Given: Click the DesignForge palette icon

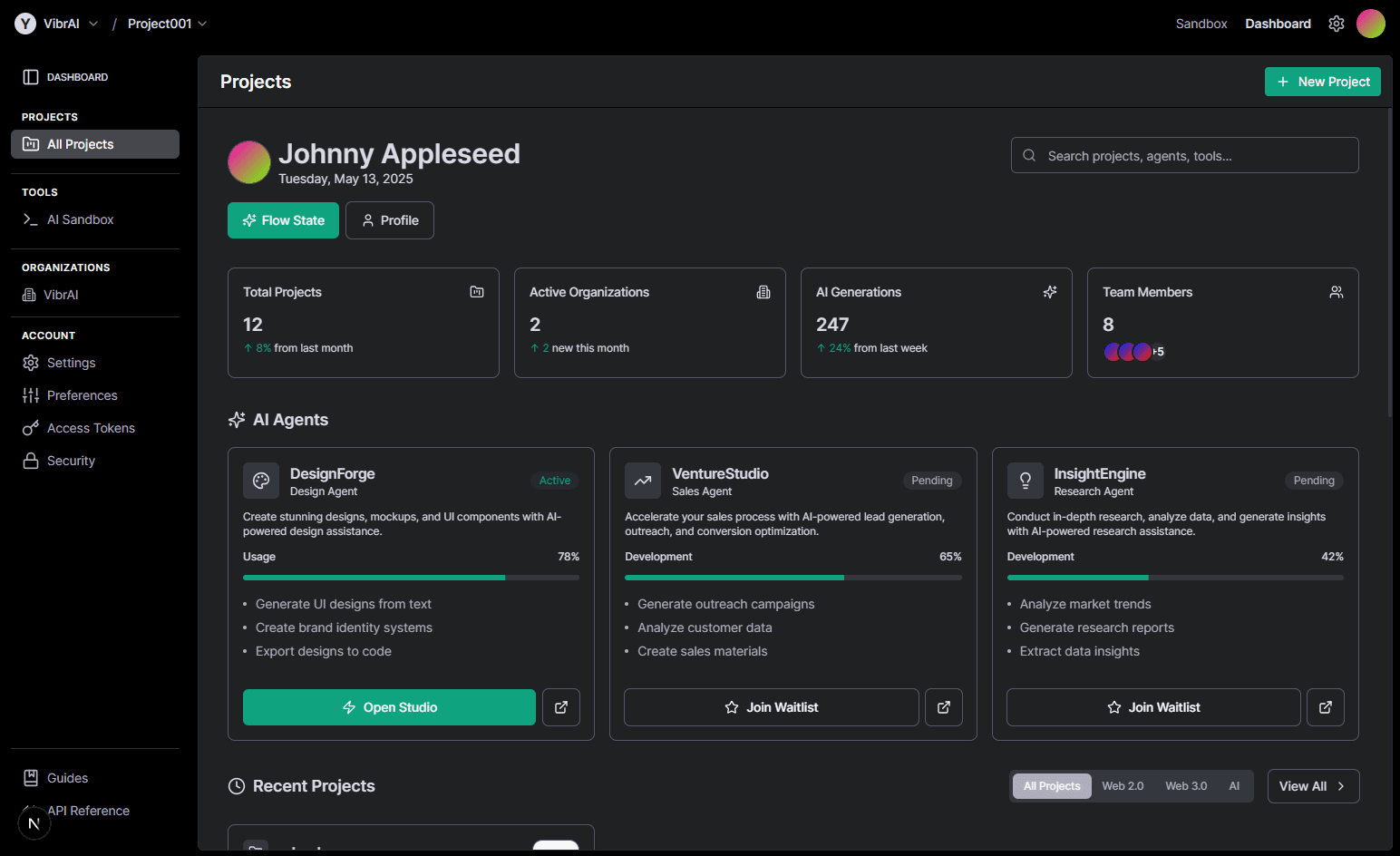Looking at the screenshot, I should coord(261,481).
